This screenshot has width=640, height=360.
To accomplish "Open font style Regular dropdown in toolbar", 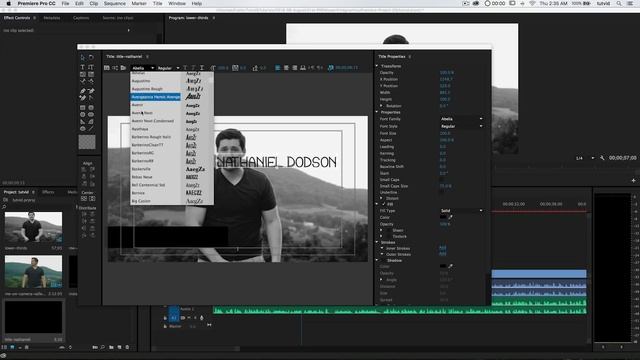I will click(168, 68).
